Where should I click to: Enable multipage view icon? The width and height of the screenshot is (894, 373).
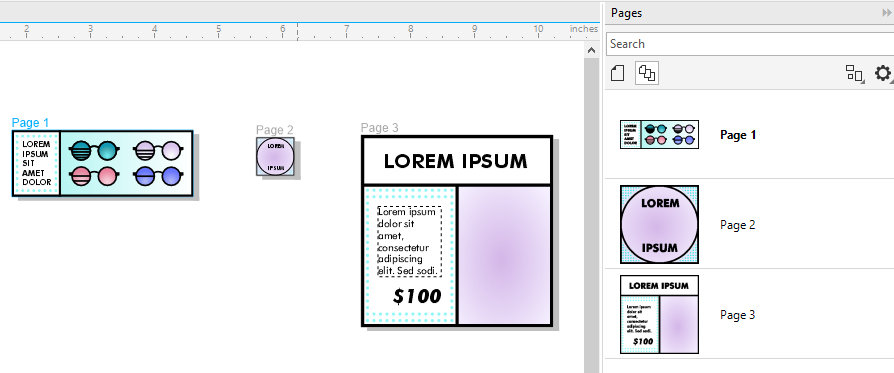647,73
